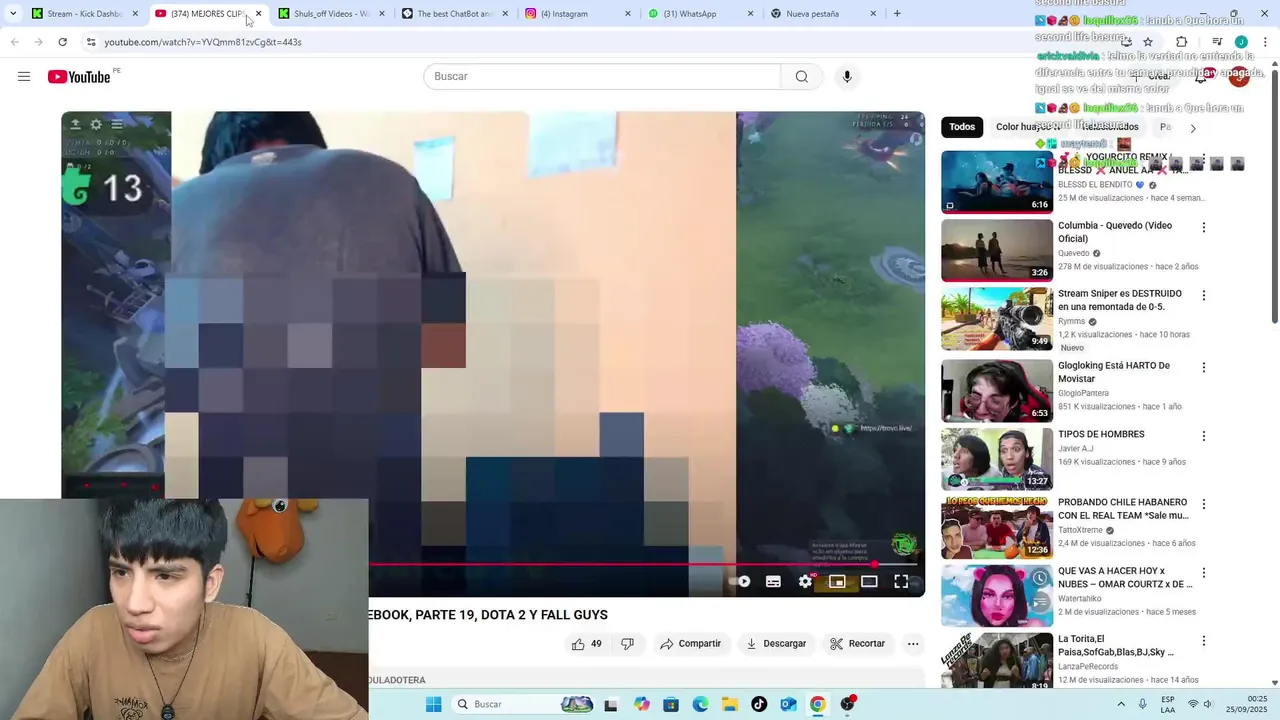This screenshot has height=720, width=1280.
Task: Open a new browser tab with plus button
Action: 897,14
